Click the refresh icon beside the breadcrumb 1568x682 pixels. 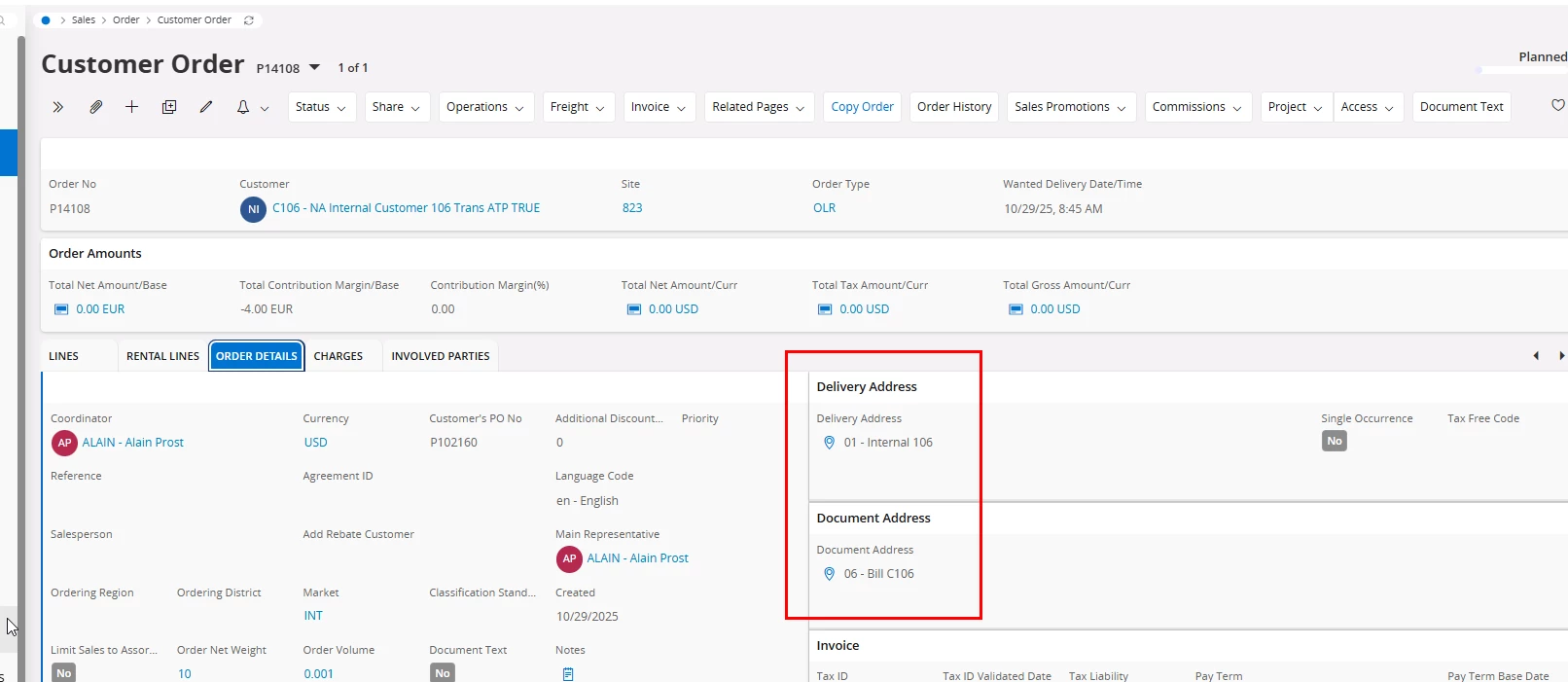(x=249, y=20)
